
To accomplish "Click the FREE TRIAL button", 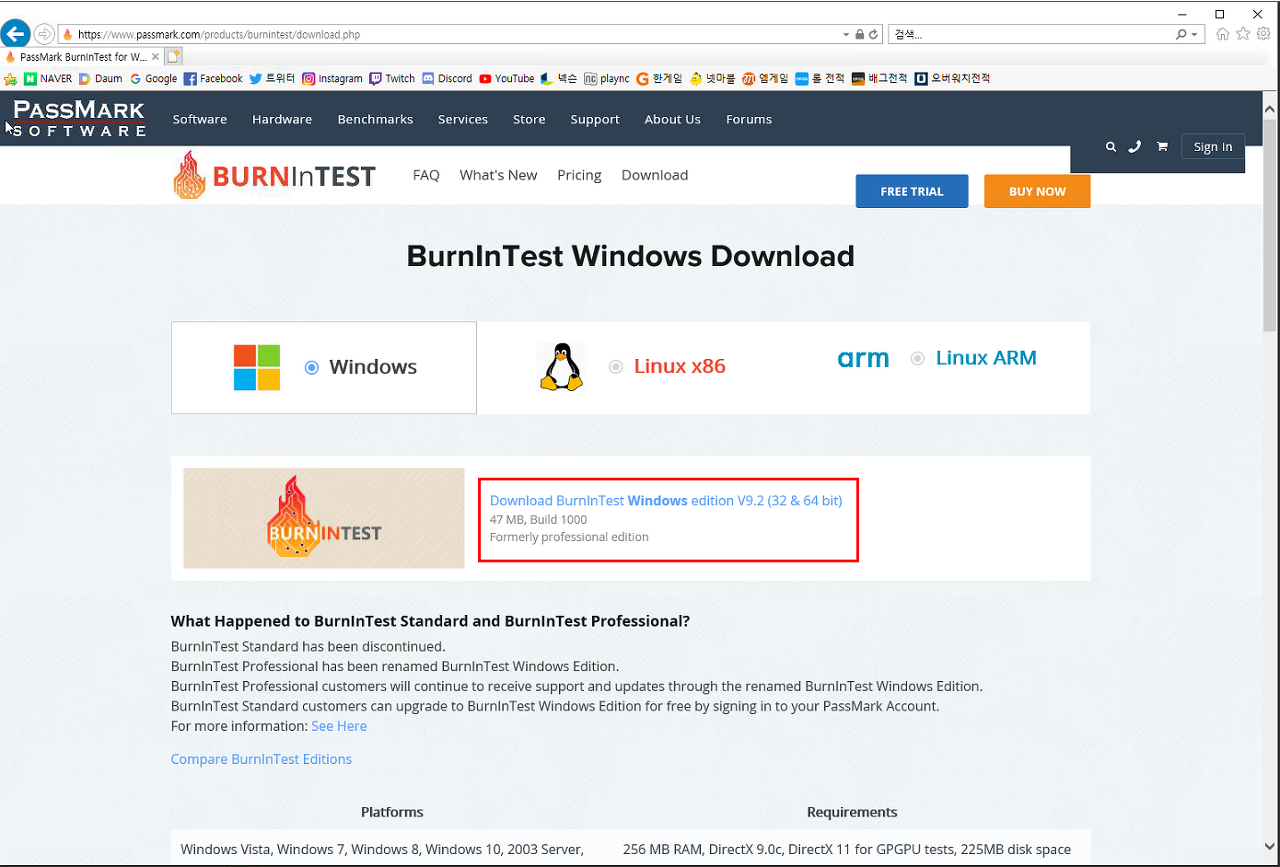I will [912, 191].
